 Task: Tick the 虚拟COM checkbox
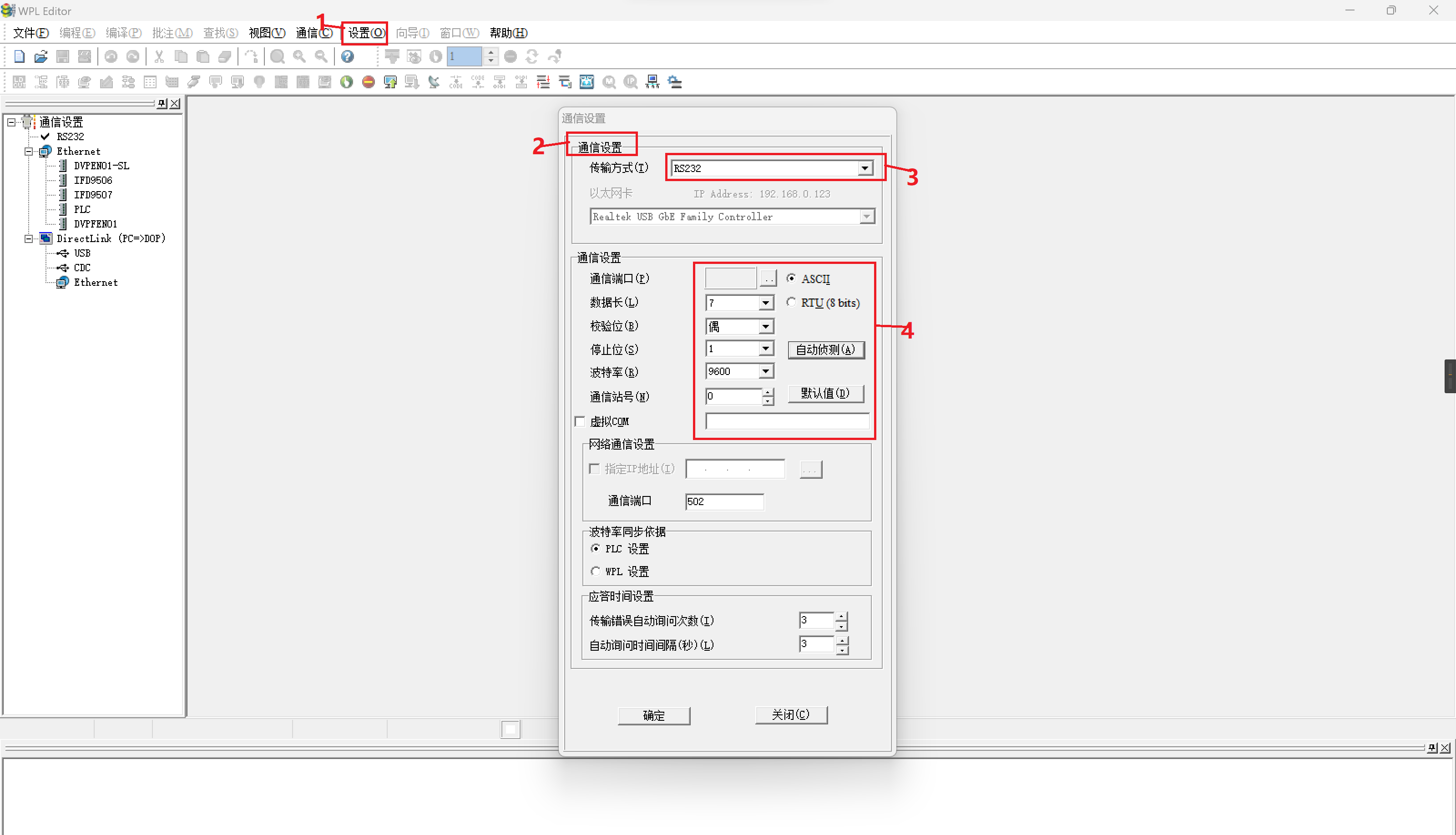580,421
